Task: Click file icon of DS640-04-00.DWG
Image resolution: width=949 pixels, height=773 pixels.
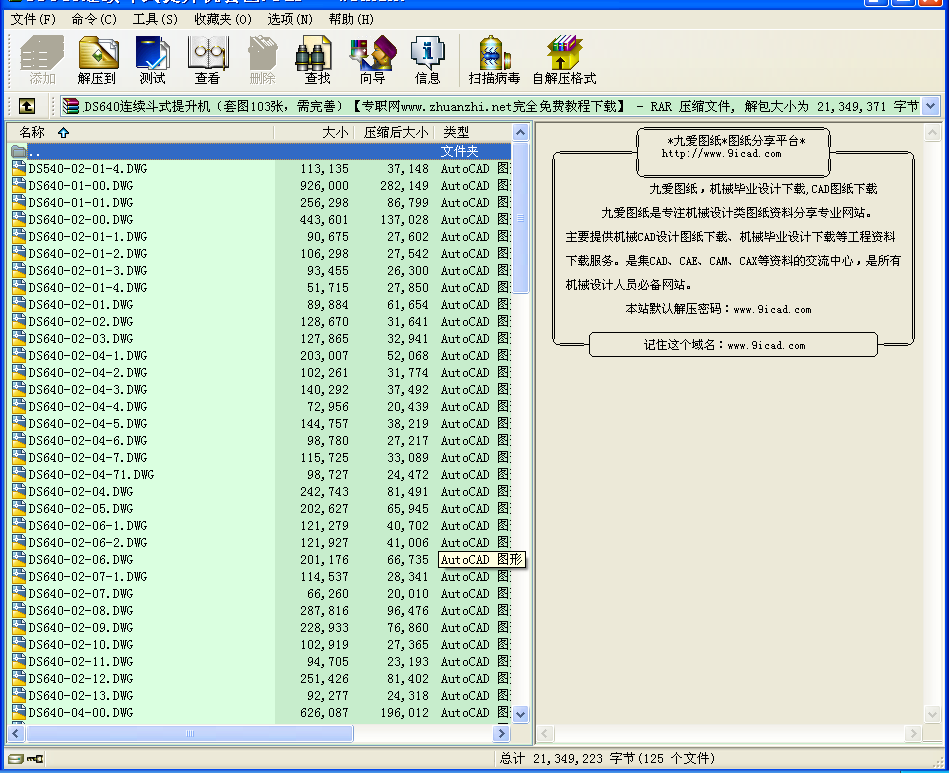Action: pos(19,713)
